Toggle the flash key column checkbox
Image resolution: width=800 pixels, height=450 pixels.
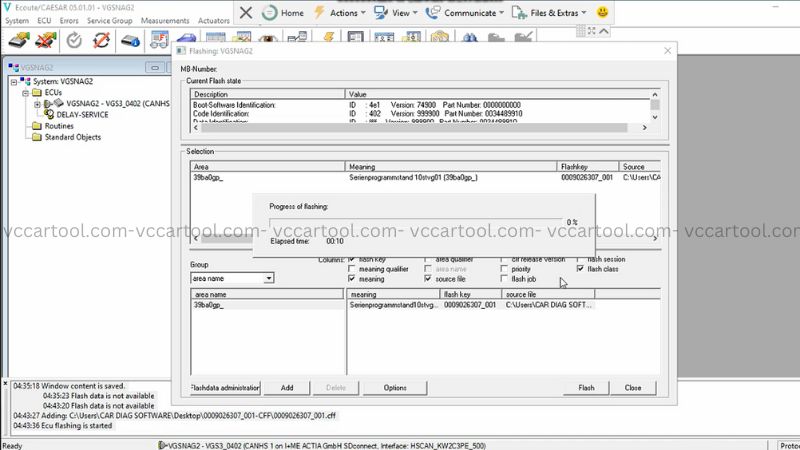[x=352, y=259]
